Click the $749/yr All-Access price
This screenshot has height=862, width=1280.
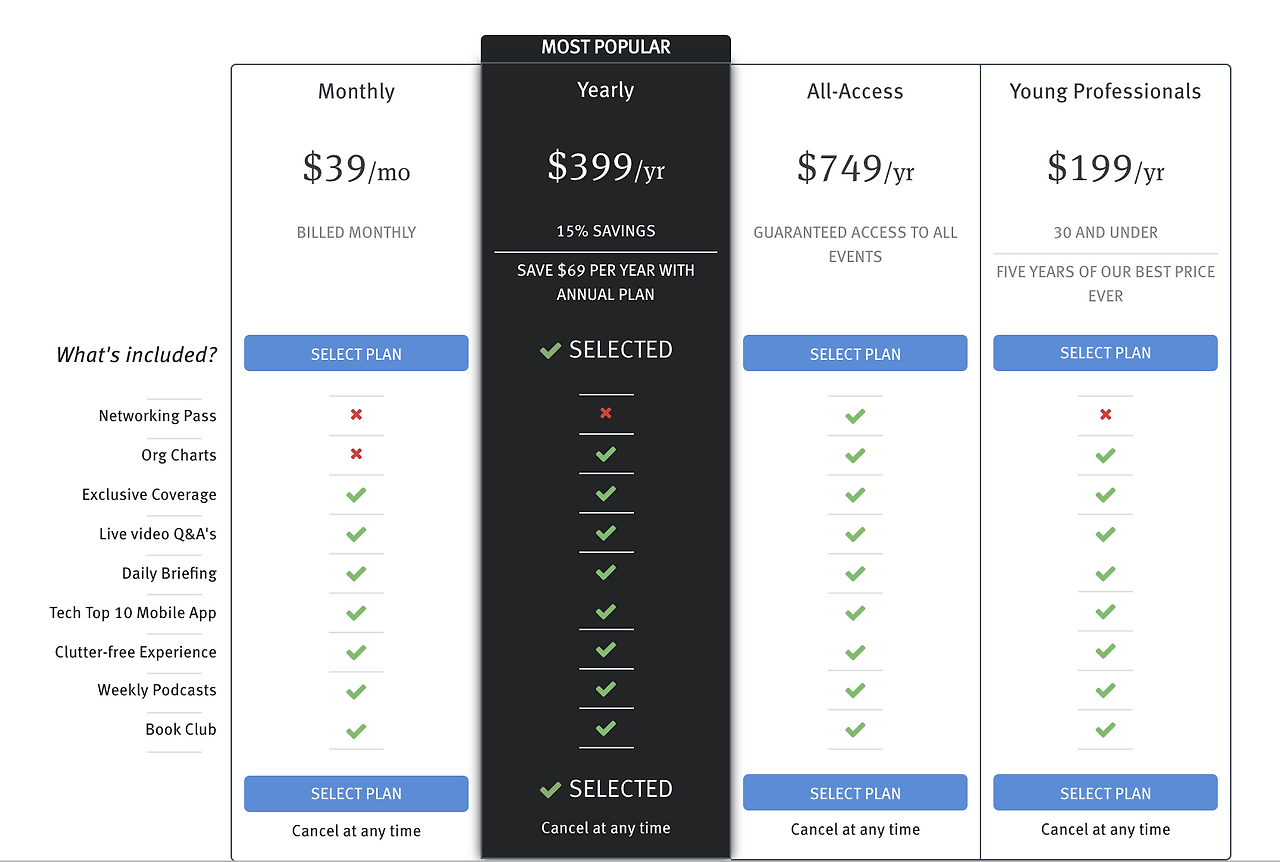(x=855, y=168)
